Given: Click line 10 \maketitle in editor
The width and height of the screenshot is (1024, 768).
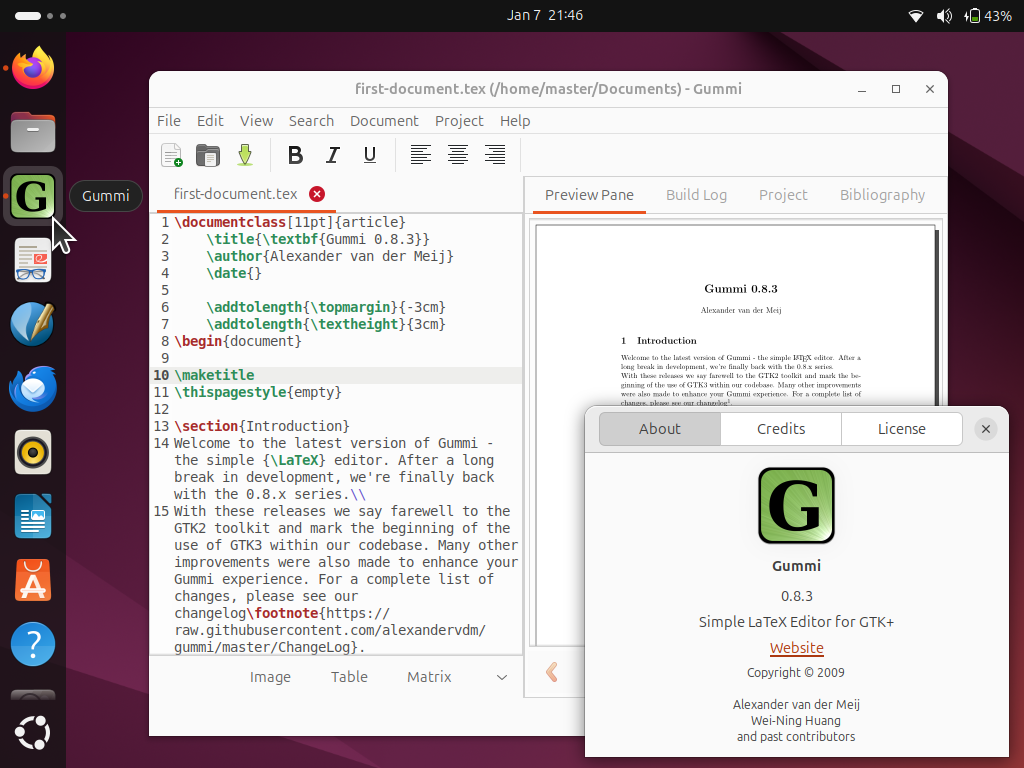Looking at the screenshot, I should click(214, 375).
